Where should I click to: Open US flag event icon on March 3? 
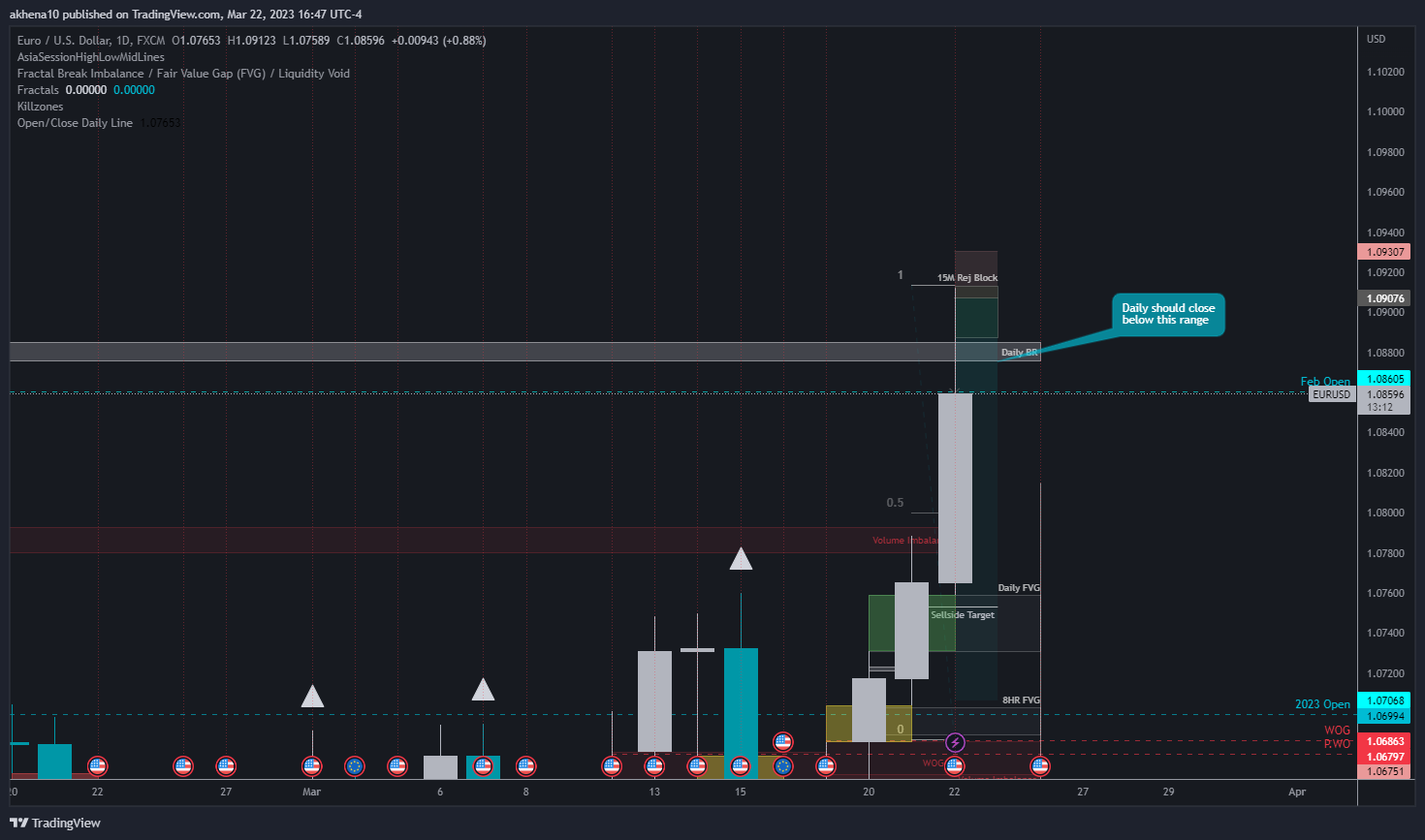tap(397, 766)
